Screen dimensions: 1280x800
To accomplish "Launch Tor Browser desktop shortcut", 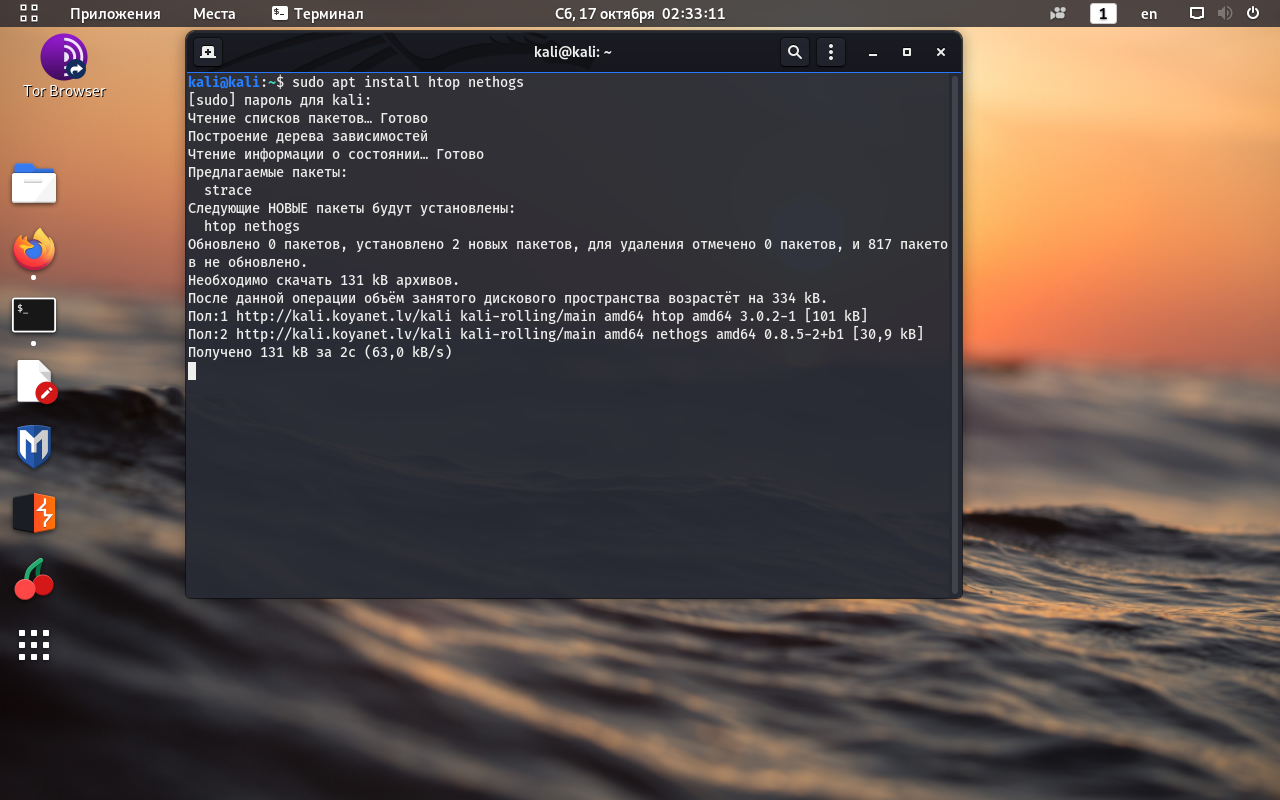I will click(64, 66).
